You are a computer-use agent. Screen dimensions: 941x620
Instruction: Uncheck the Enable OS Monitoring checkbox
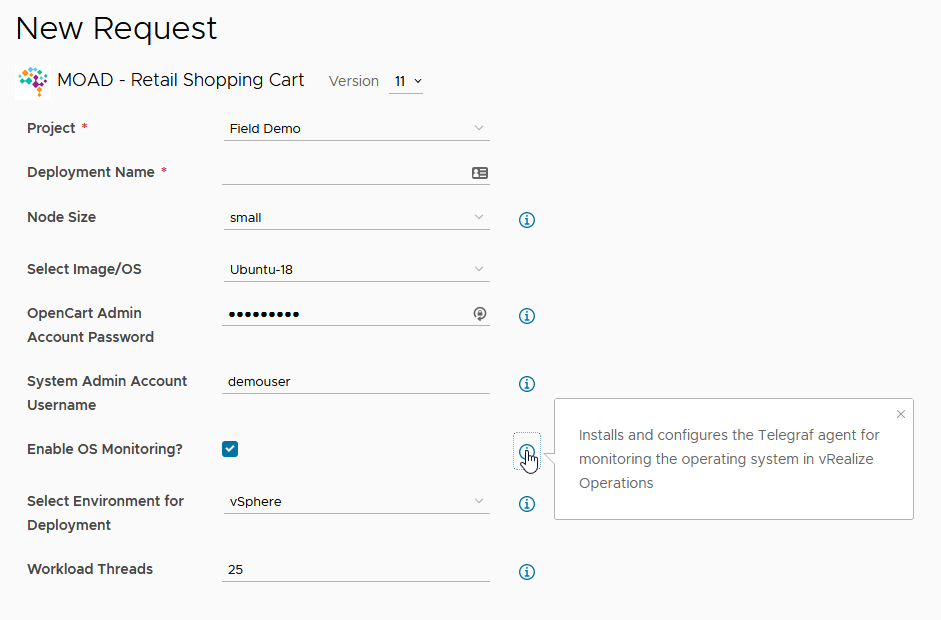coord(230,449)
